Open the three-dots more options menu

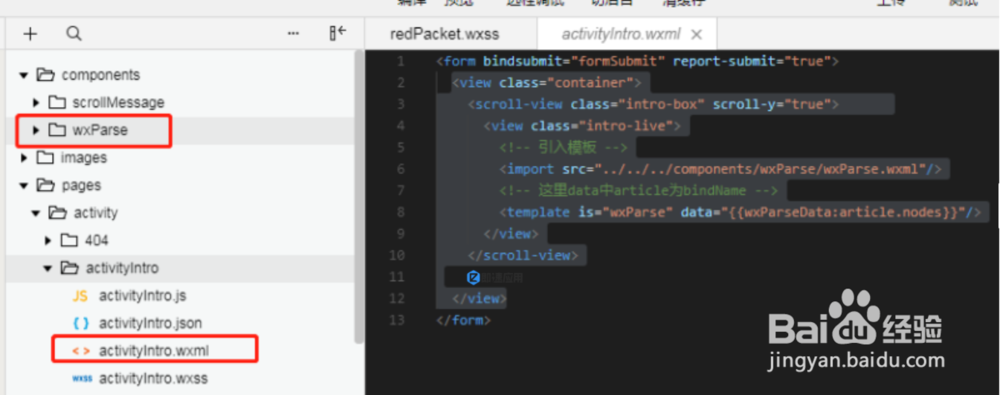293,34
